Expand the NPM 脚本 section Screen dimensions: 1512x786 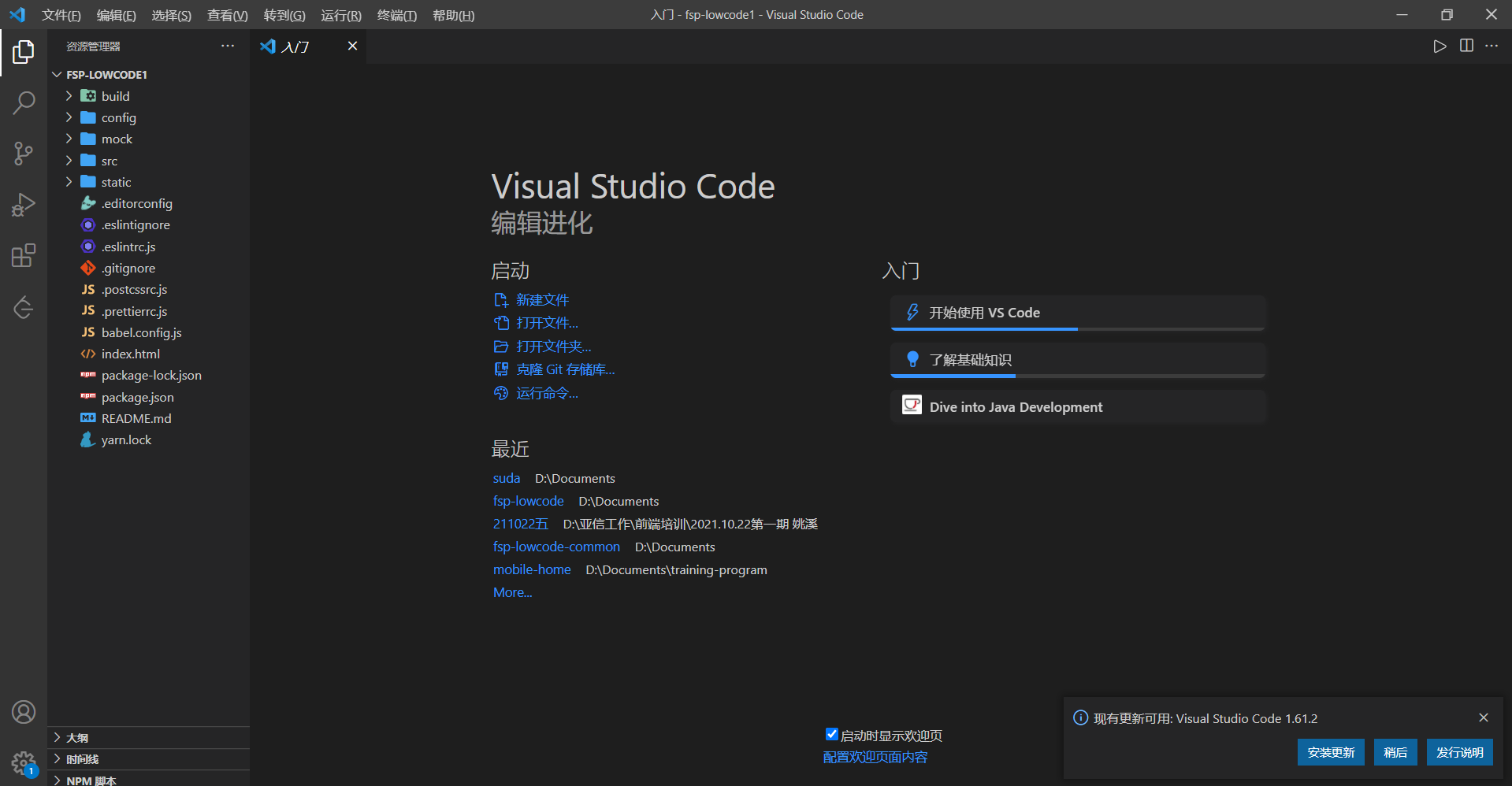(x=148, y=780)
